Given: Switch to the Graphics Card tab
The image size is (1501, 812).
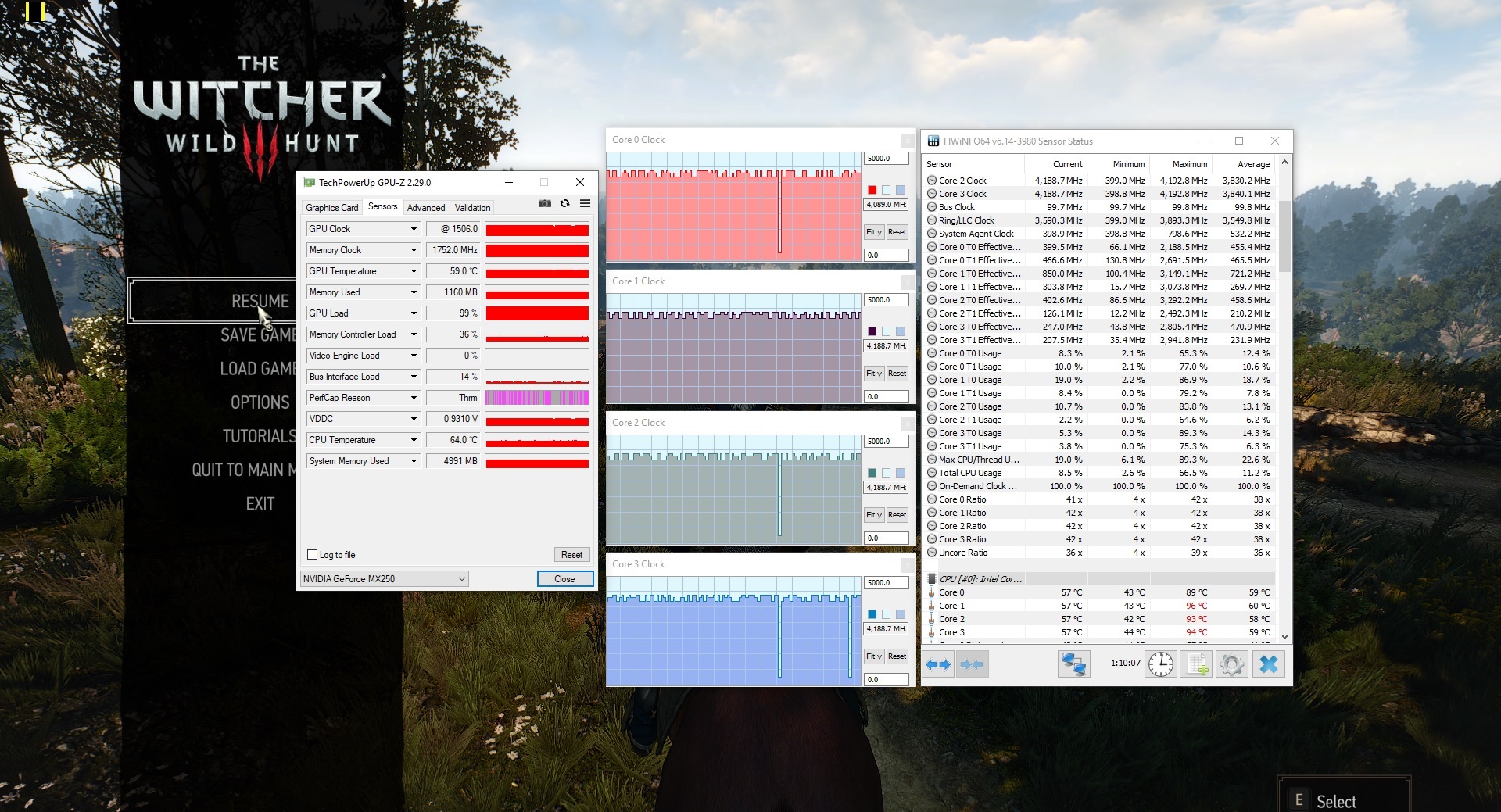Looking at the screenshot, I should [x=331, y=208].
